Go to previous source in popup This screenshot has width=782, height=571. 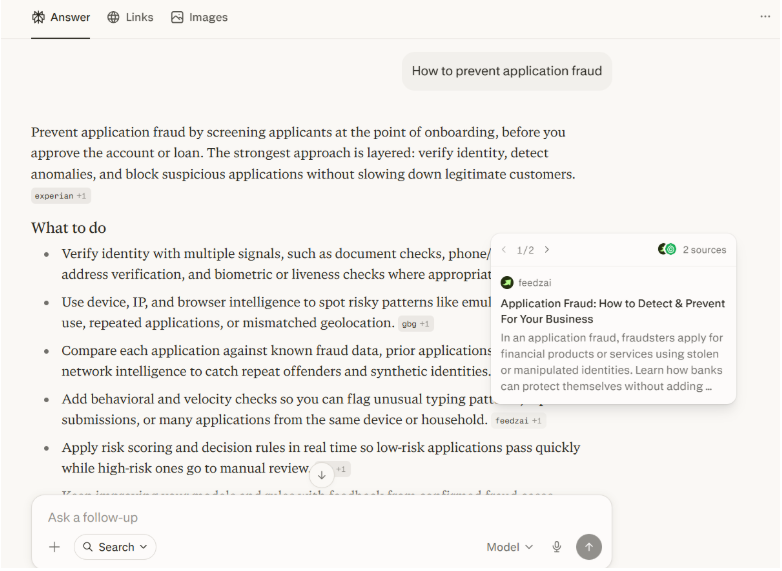coord(504,250)
